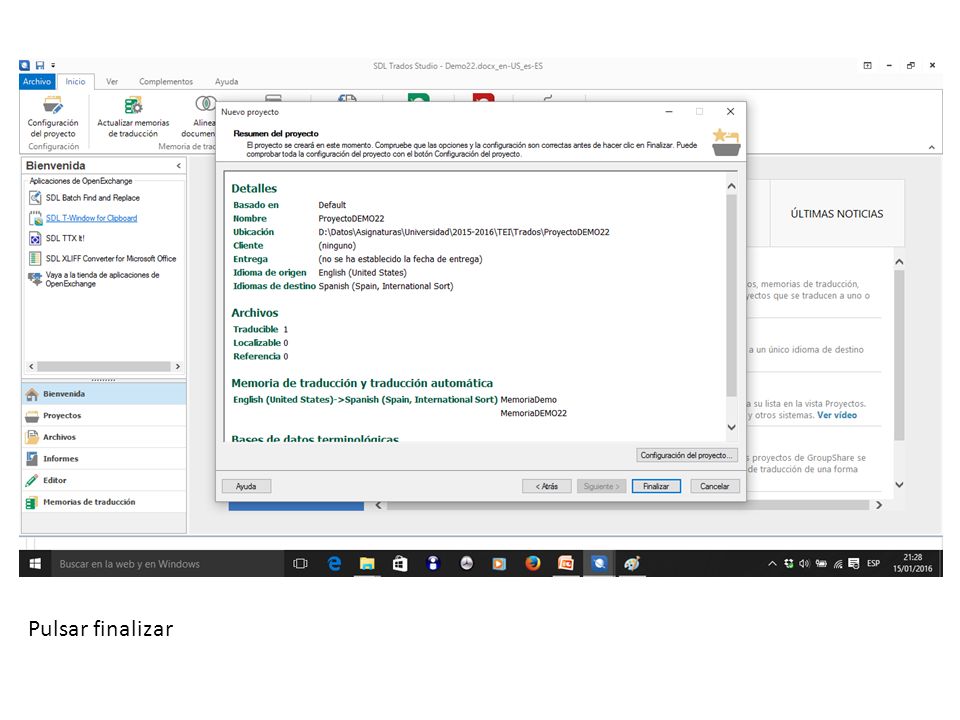Click the news panel scroll down arrow
The height and width of the screenshot is (720, 960).
tap(899, 484)
